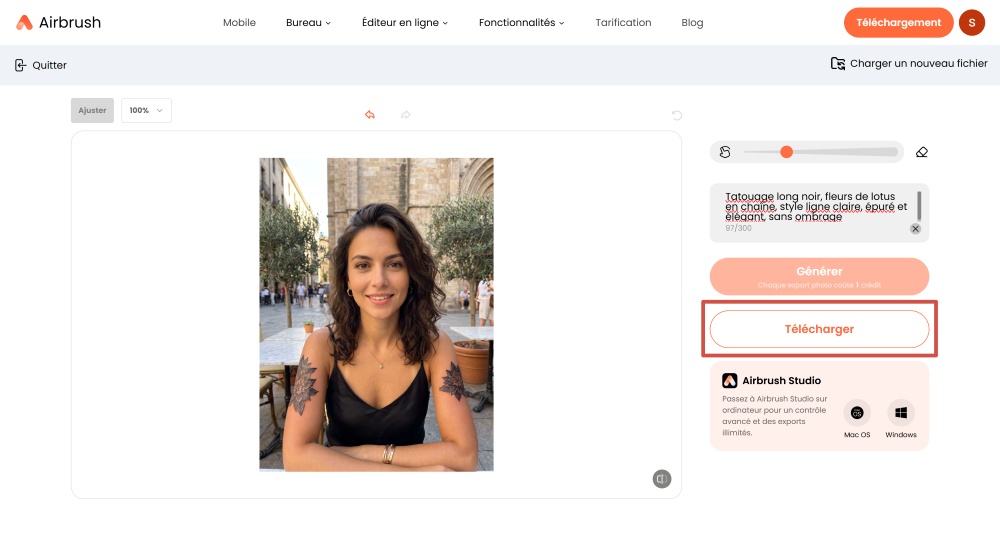Open the Mobile menu item
Screen dimensions: 1000x543
(x=239, y=22)
